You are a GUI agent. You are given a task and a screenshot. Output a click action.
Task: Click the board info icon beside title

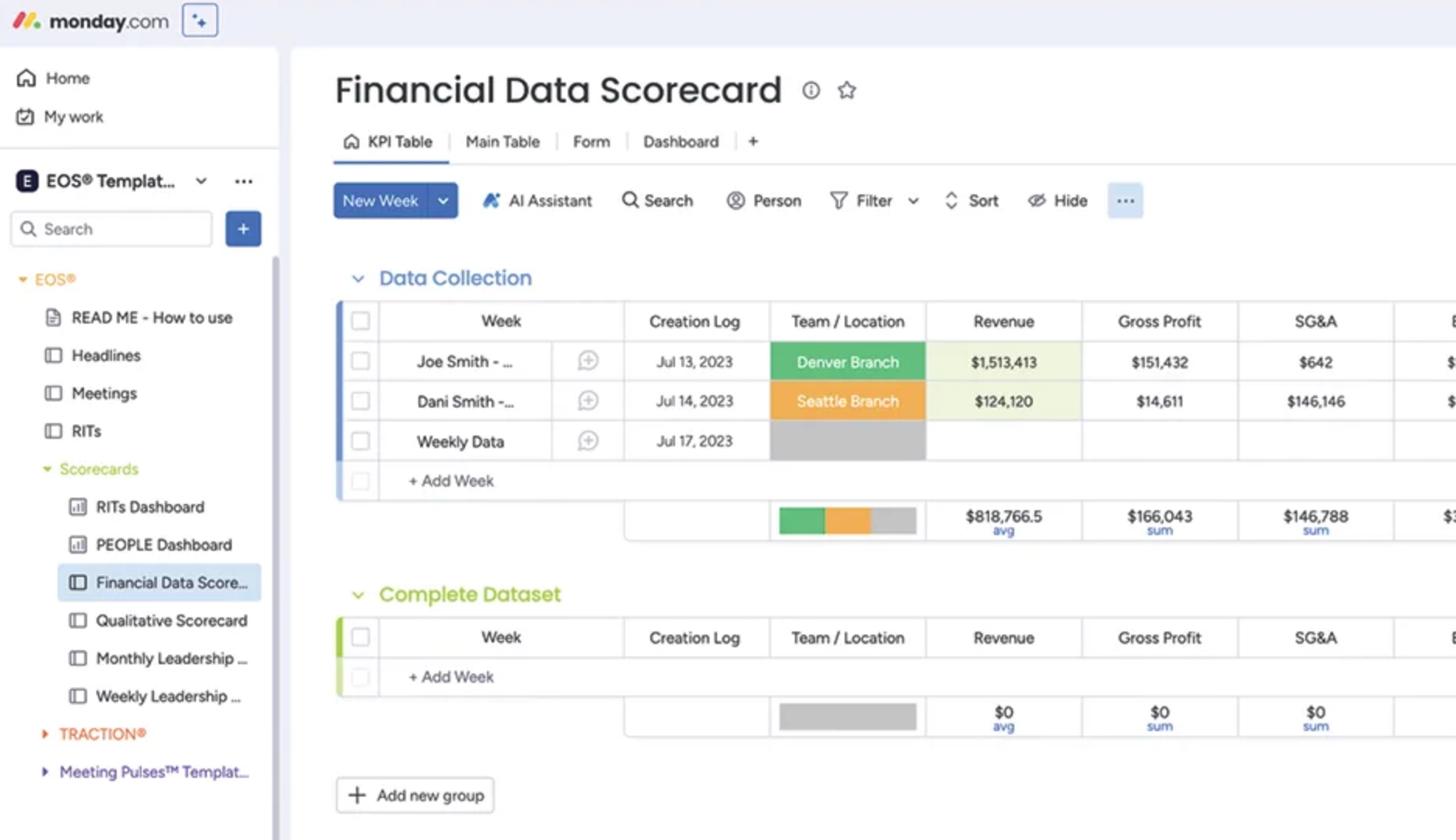point(811,91)
